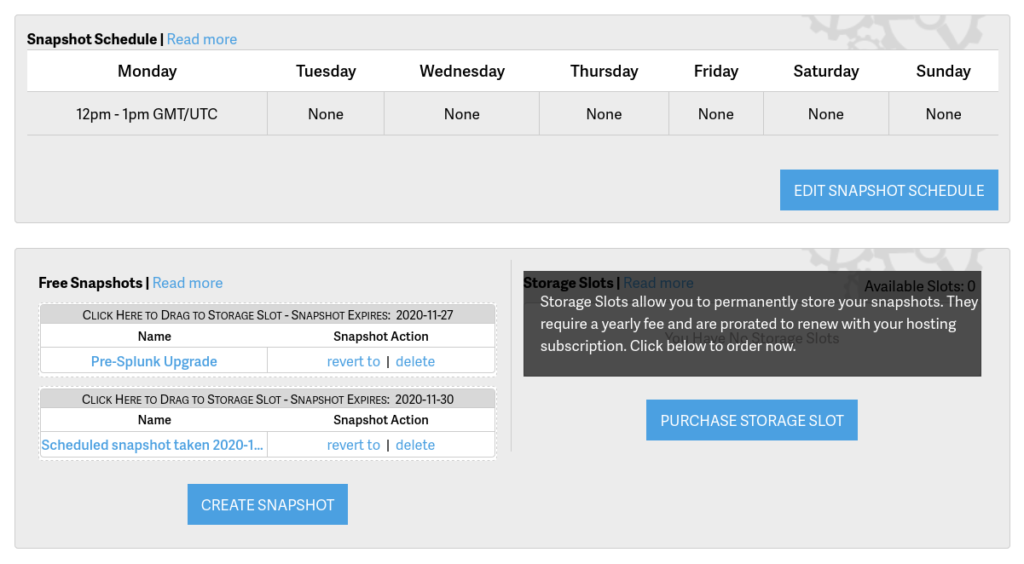Image resolution: width=1024 pixels, height=564 pixels.
Task: Open the Scheduled snapshot taken 2020 entry
Action: [152, 445]
